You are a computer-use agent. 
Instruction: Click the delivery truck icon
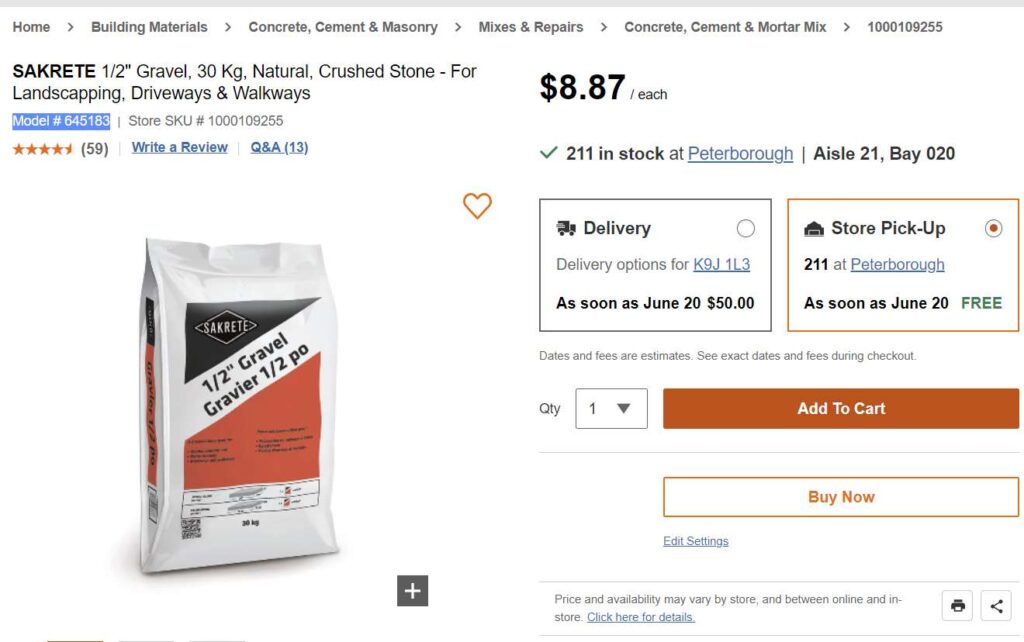(566, 228)
